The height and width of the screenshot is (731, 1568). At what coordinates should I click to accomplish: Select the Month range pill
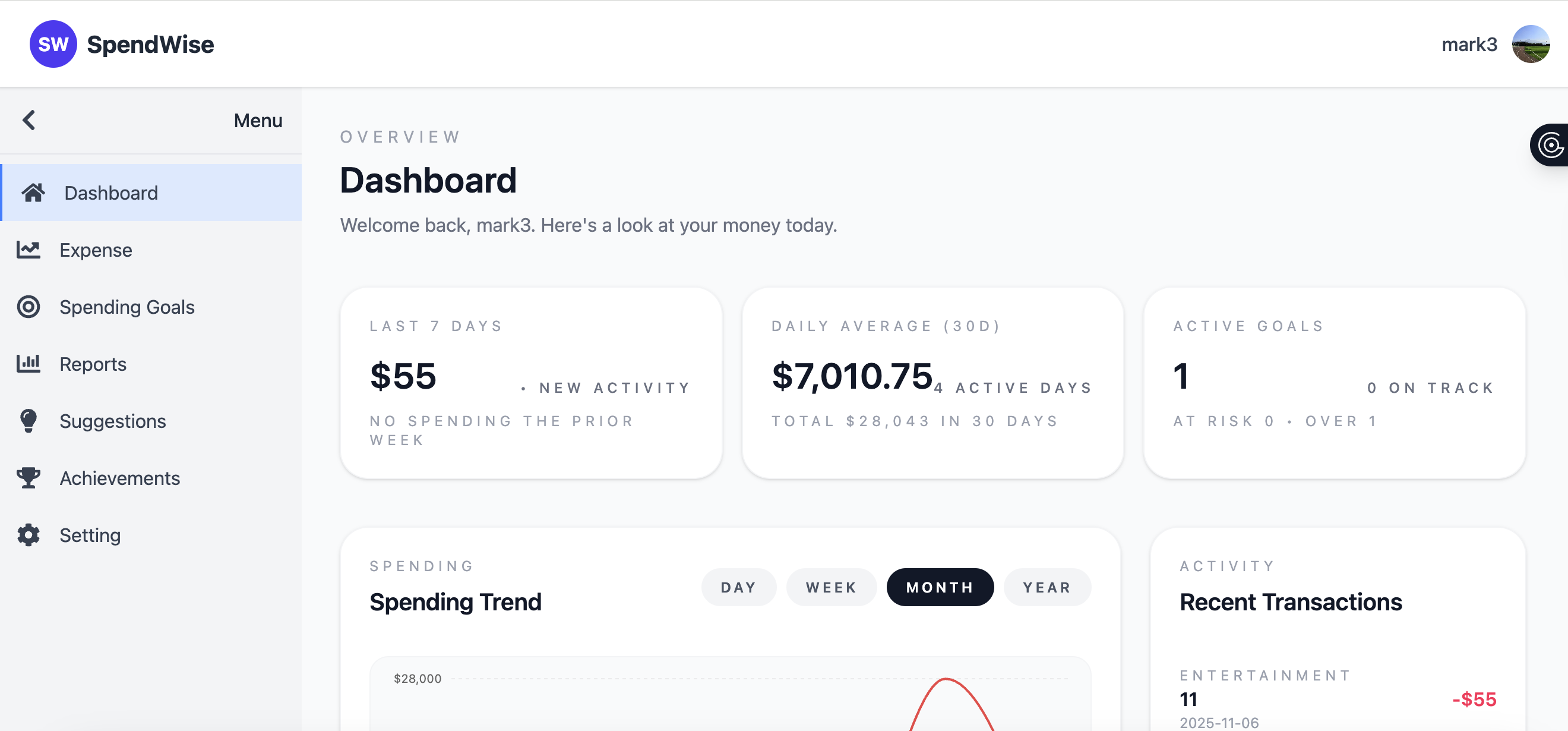pos(939,587)
